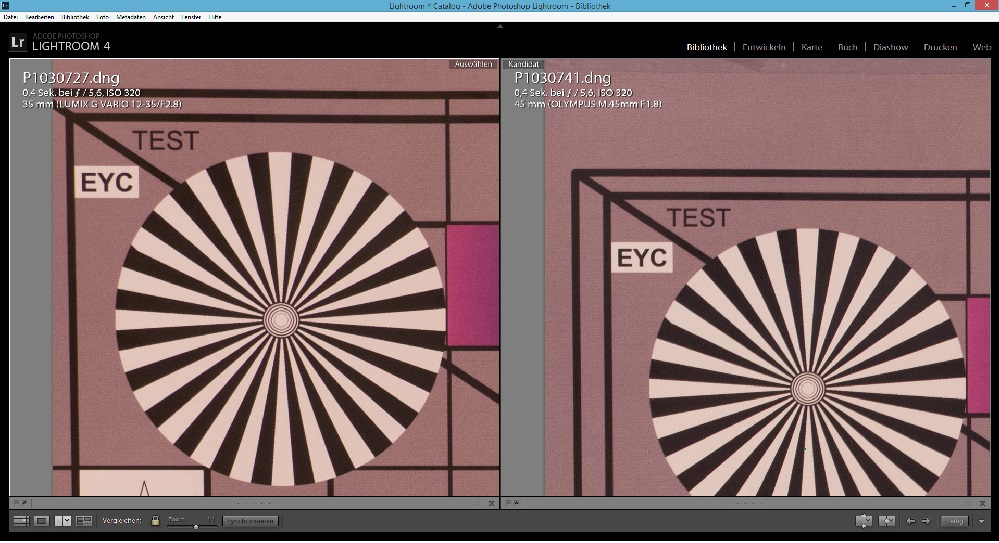The height and width of the screenshot is (543, 999).
Task: Click the Synchronisieren button
Action: (x=250, y=521)
